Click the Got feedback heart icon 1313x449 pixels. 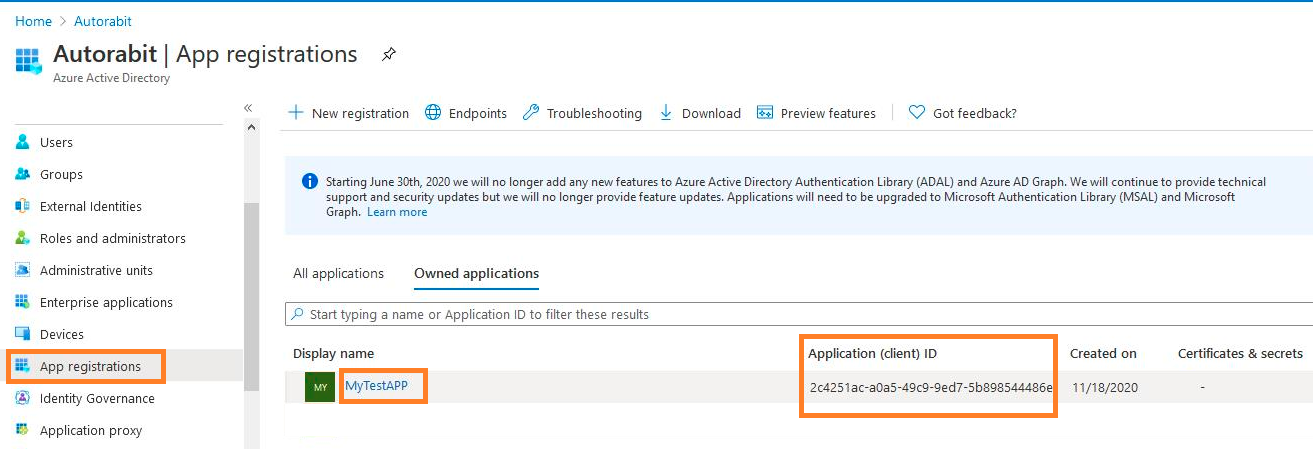tap(916, 113)
